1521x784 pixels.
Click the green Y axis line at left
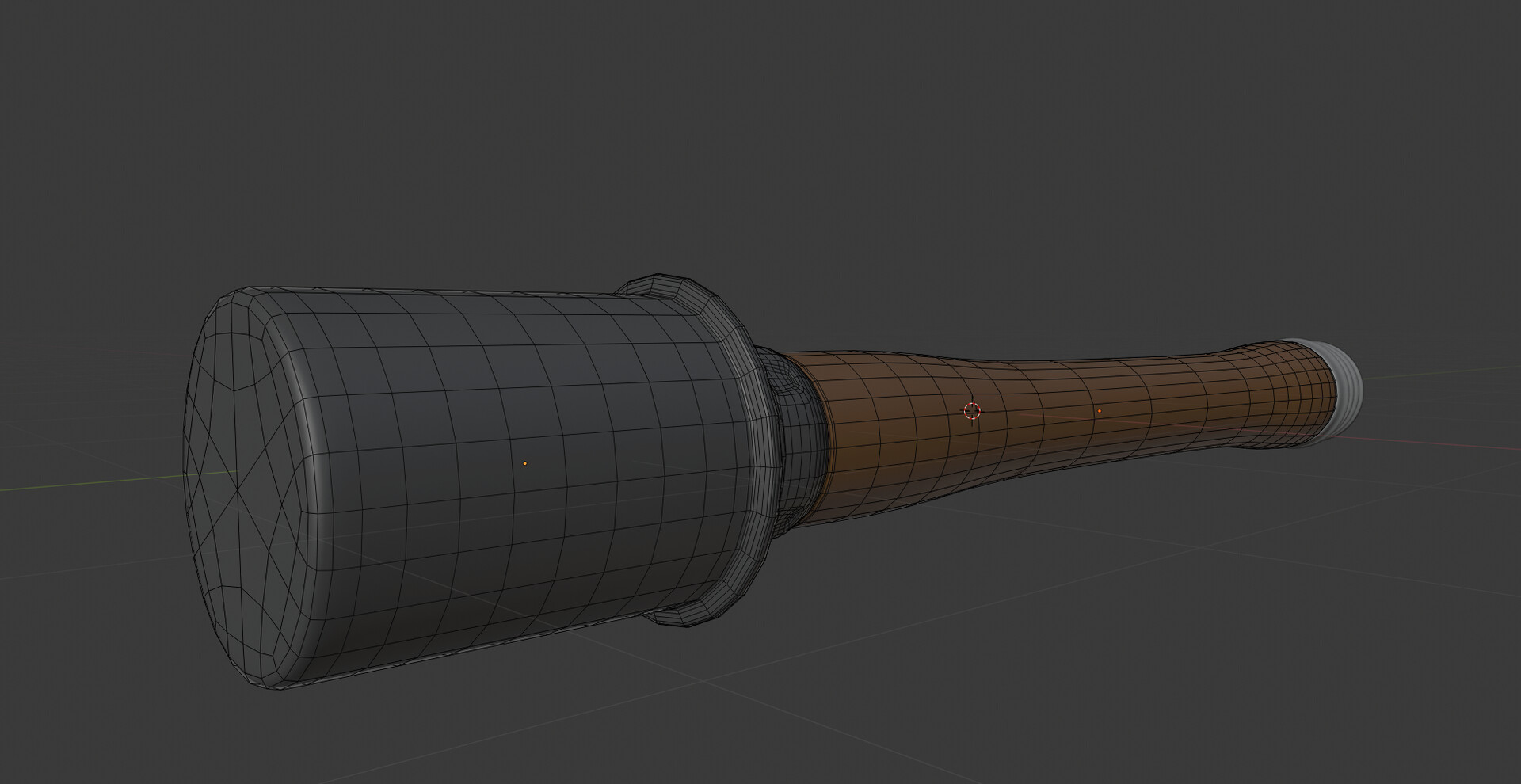79,483
